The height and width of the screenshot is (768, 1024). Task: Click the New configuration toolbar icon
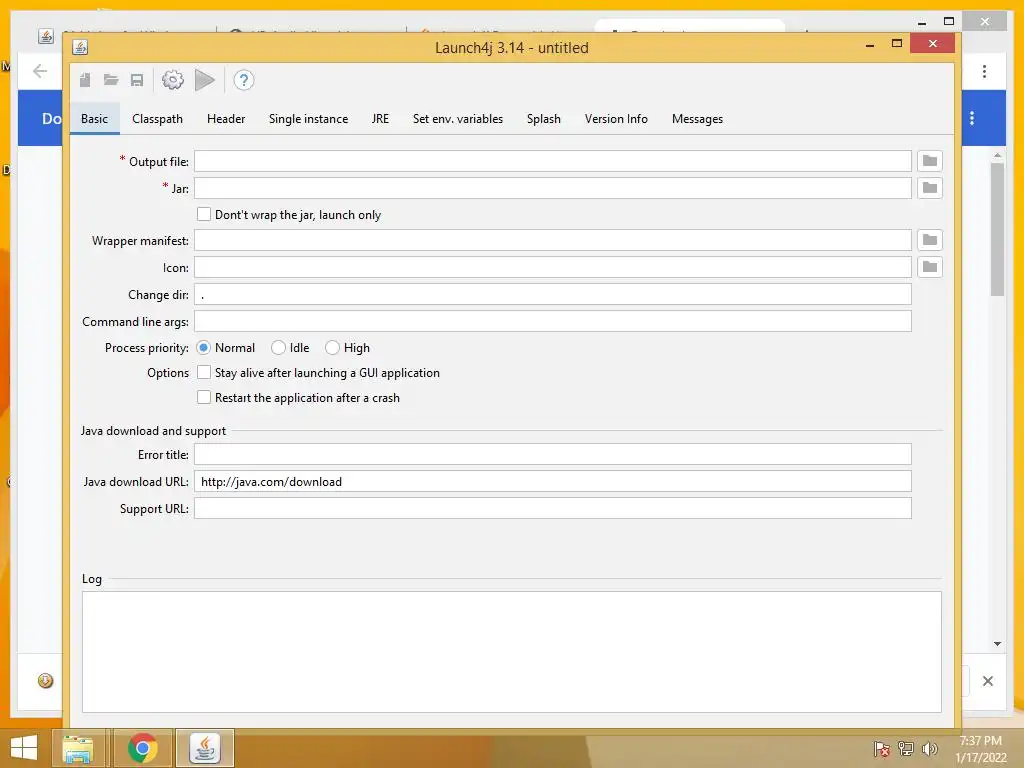point(85,80)
